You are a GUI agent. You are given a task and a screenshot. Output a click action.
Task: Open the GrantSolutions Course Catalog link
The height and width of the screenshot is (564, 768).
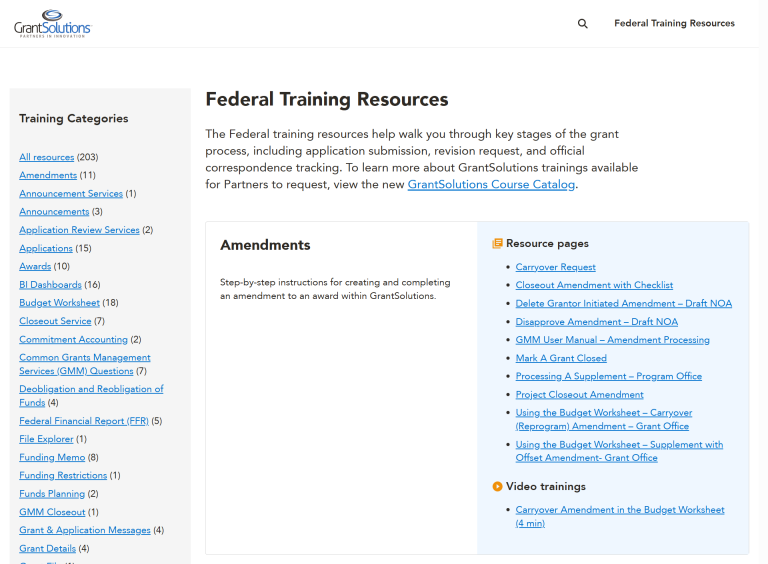[491, 185]
